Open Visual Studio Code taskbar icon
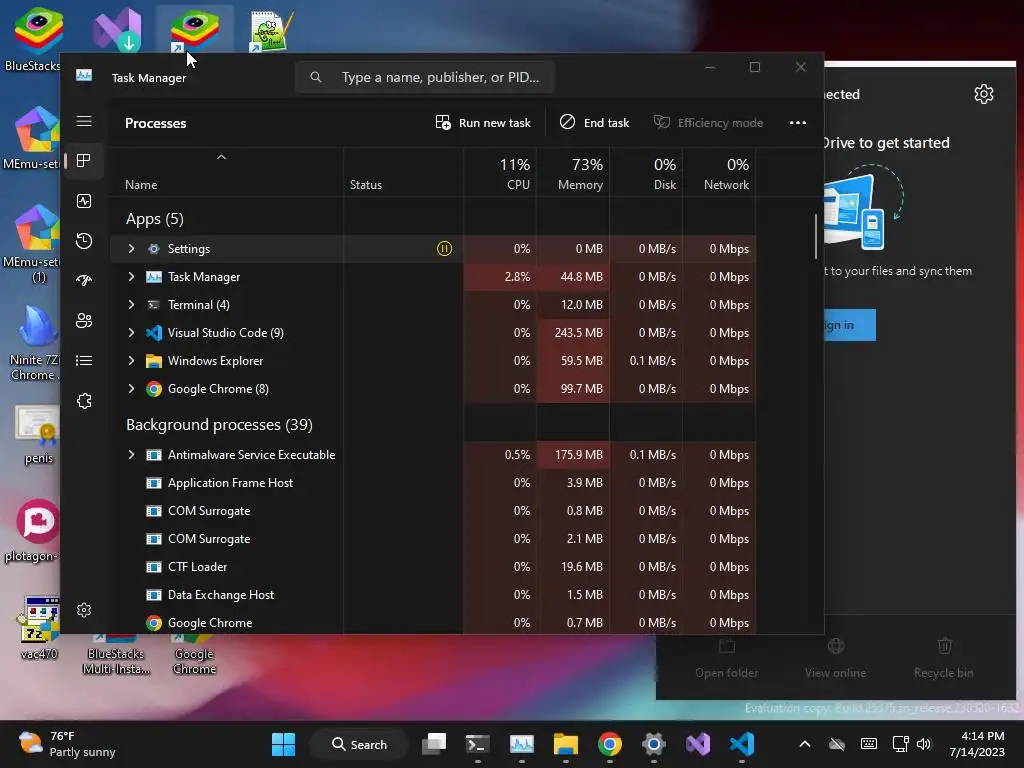 (x=742, y=744)
